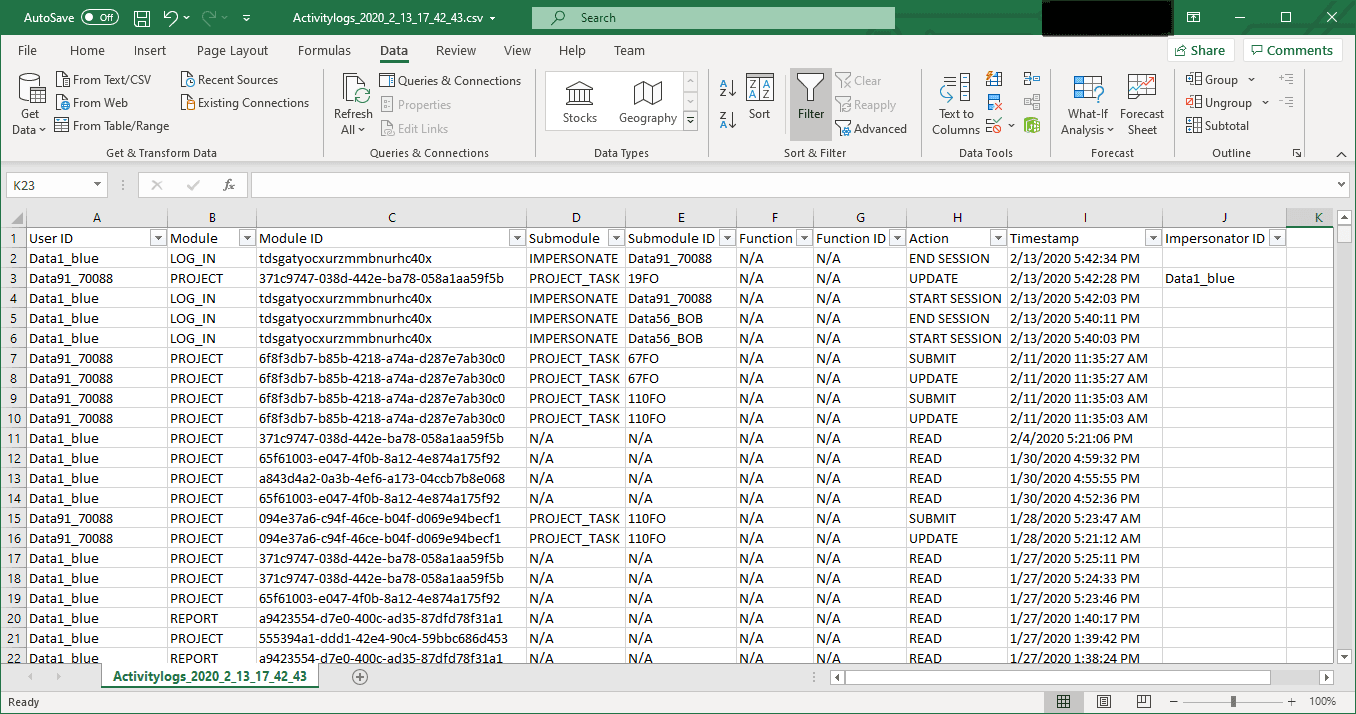Image resolution: width=1356 pixels, height=714 pixels.
Task: Sort Z to A descending
Action: pos(728,120)
